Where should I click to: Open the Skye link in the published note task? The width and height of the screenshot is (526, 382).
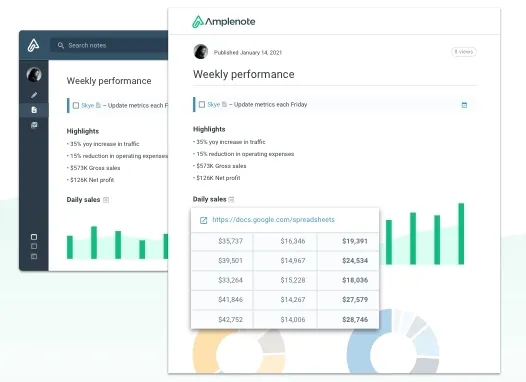click(x=214, y=104)
